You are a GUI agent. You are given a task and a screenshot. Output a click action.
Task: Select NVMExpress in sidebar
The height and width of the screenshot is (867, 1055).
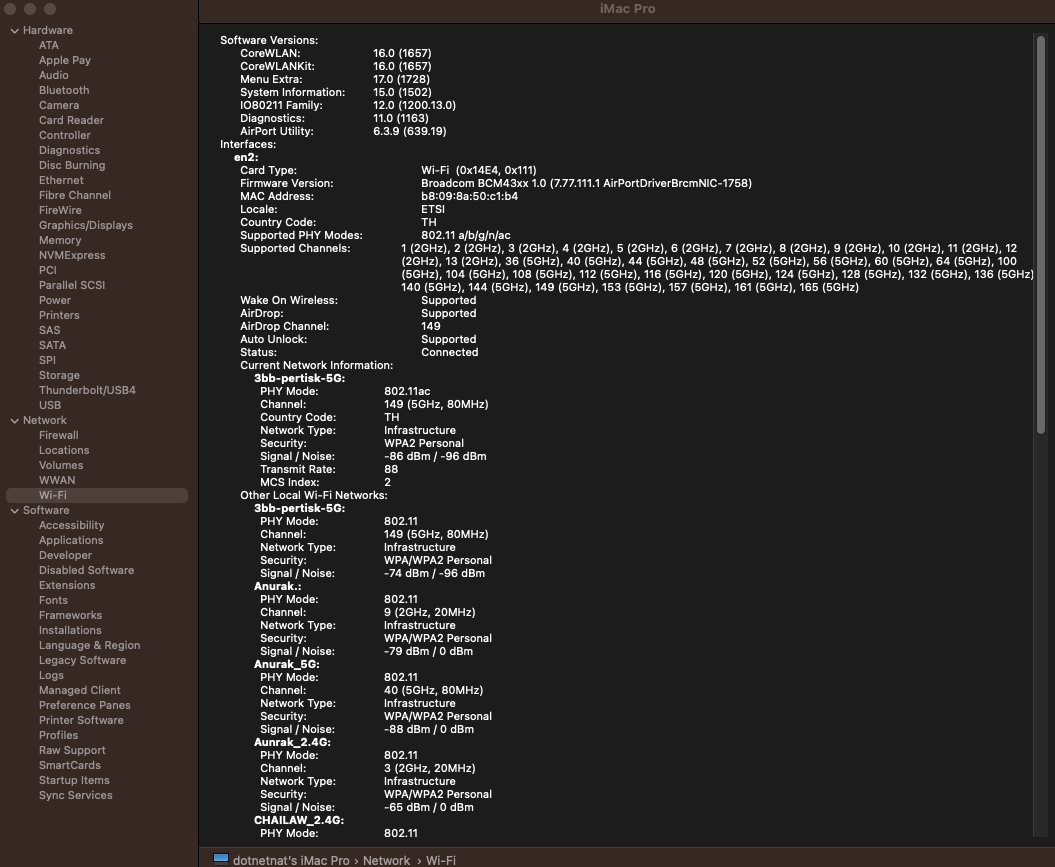point(72,255)
